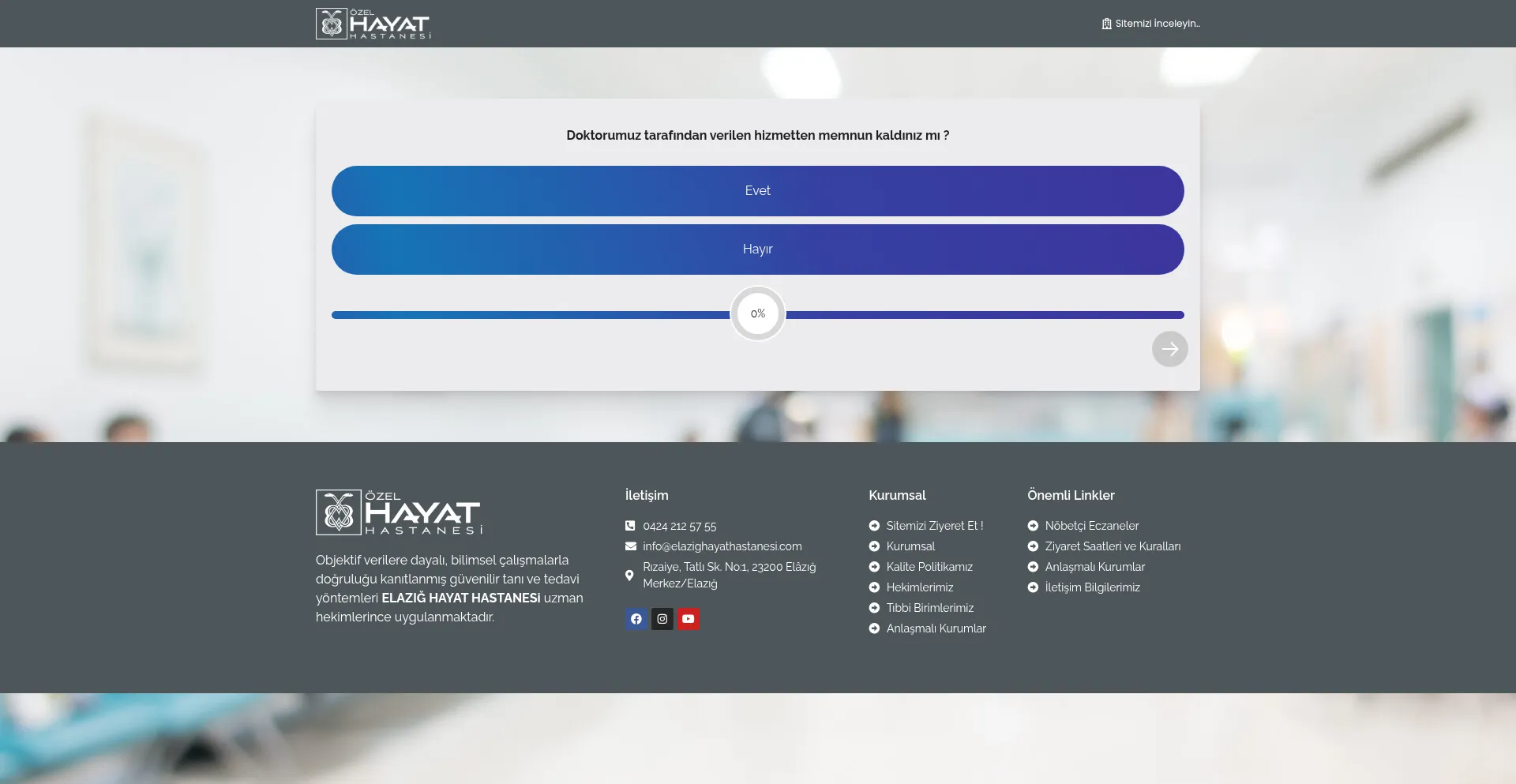Select the Evet answer option
Image resolution: width=1516 pixels, height=784 pixels.
(x=757, y=191)
